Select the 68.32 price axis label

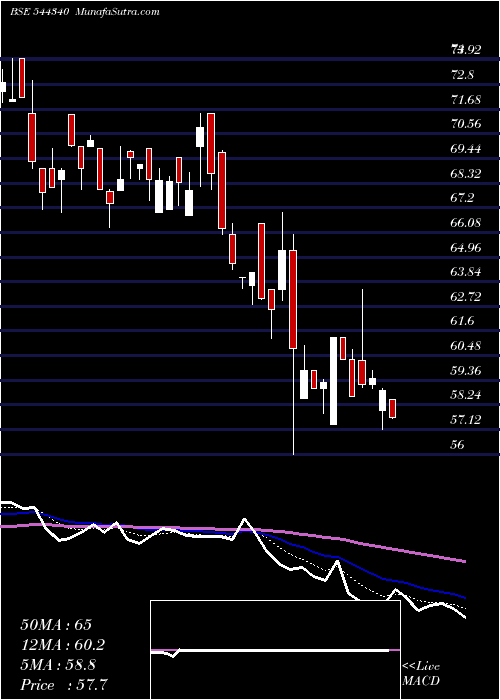click(467, 173)
